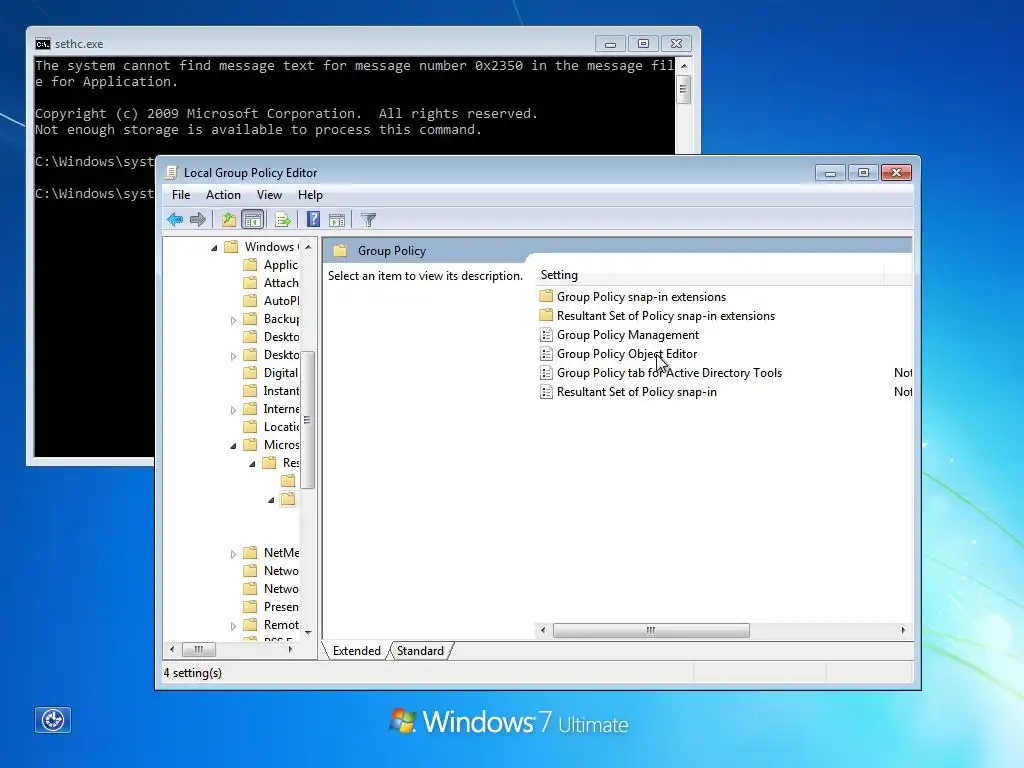Image resolution: width=1024 pixels, height=768 pixels.
Task: Click folder icon of Resultant Set extensions
Action: pyautogui.click(x=546, y=315)
